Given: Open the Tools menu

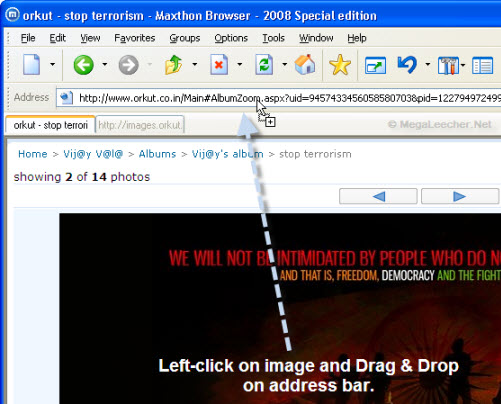Looking at the screenshot, I should pos(273,38).
